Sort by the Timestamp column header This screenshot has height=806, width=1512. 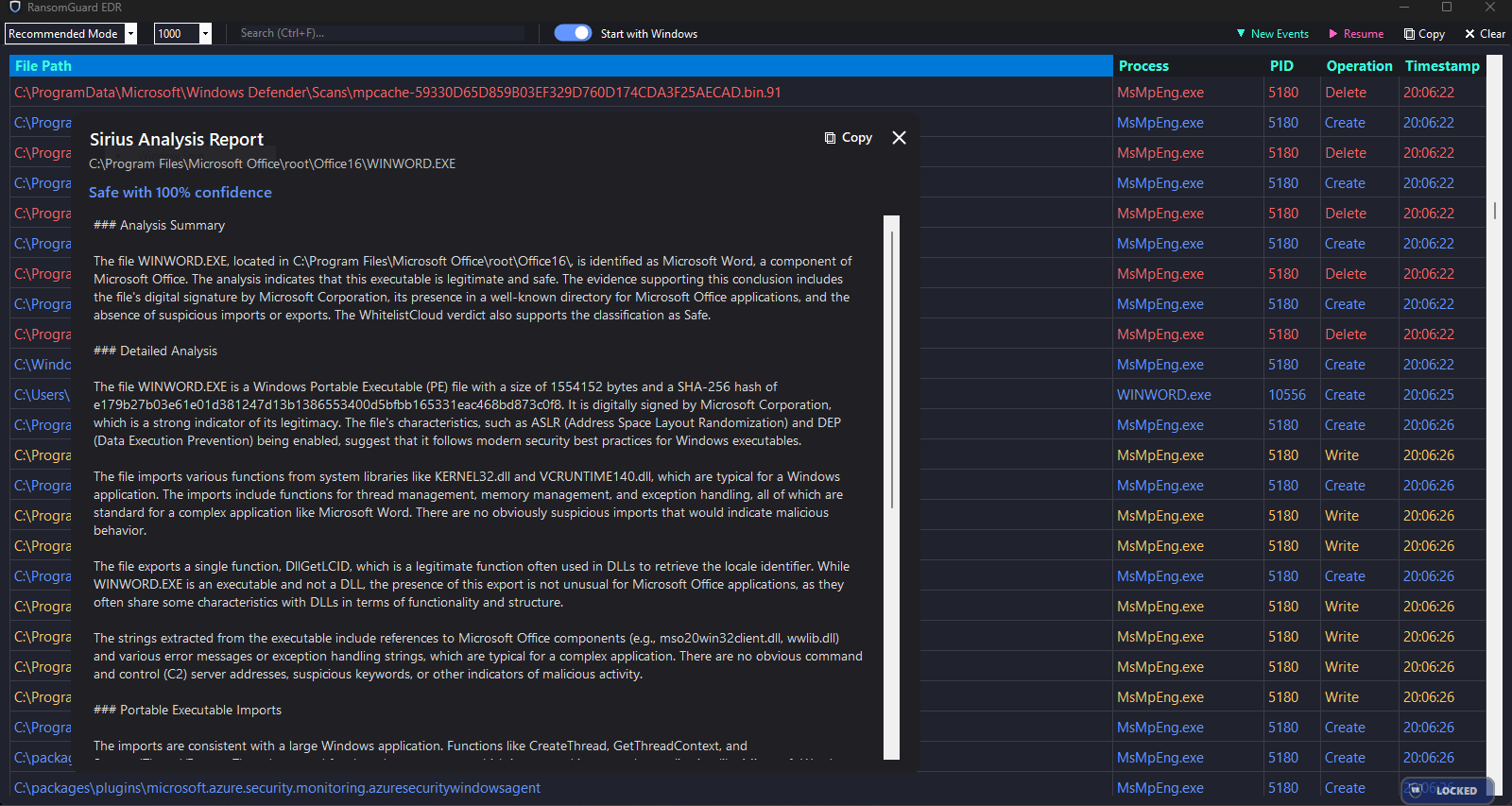coord(1442,66)
